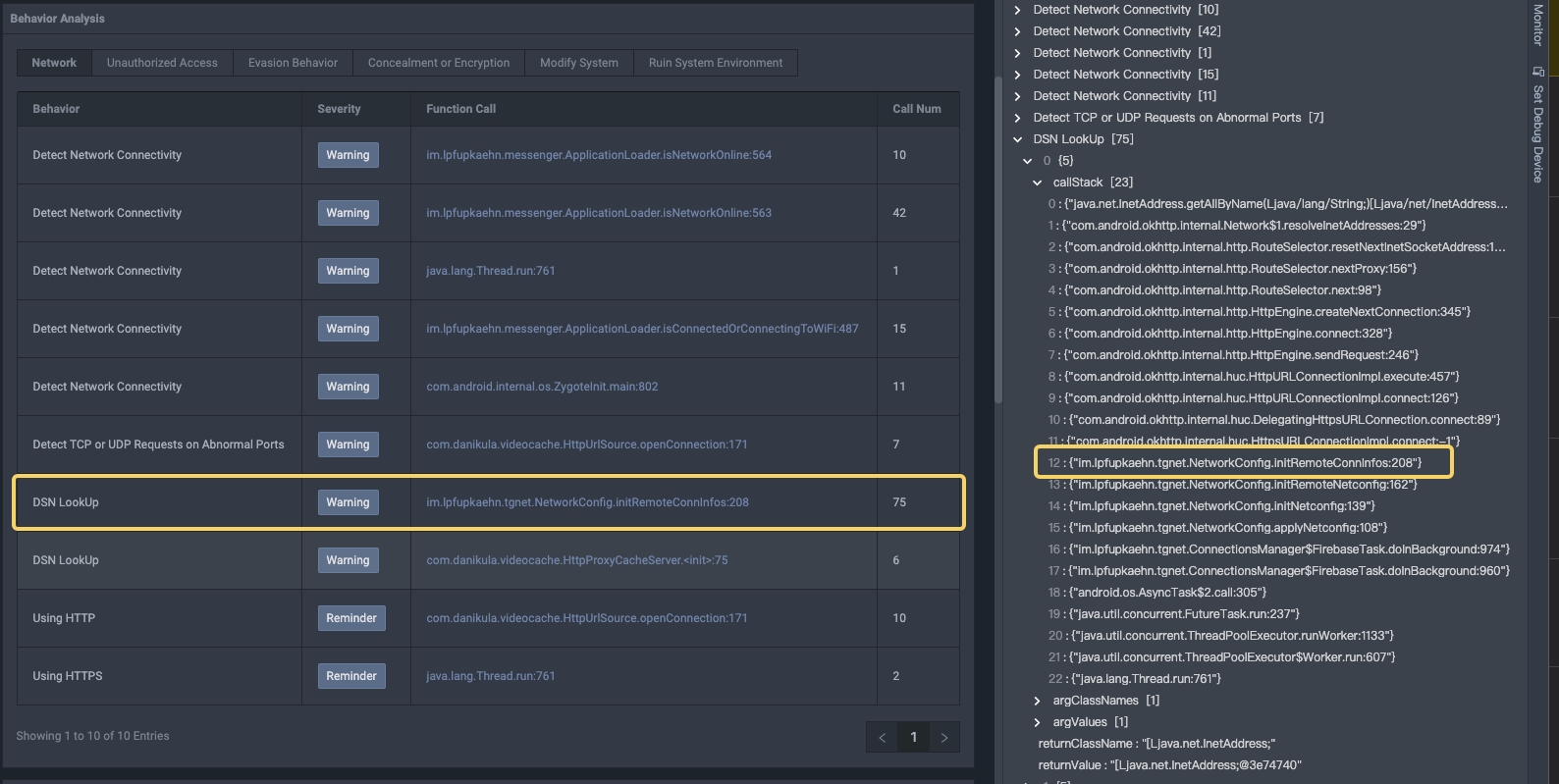Select callStack entry 1 resolveInetAddresses:29
1559x784 pixels.
pos(1236,226)
